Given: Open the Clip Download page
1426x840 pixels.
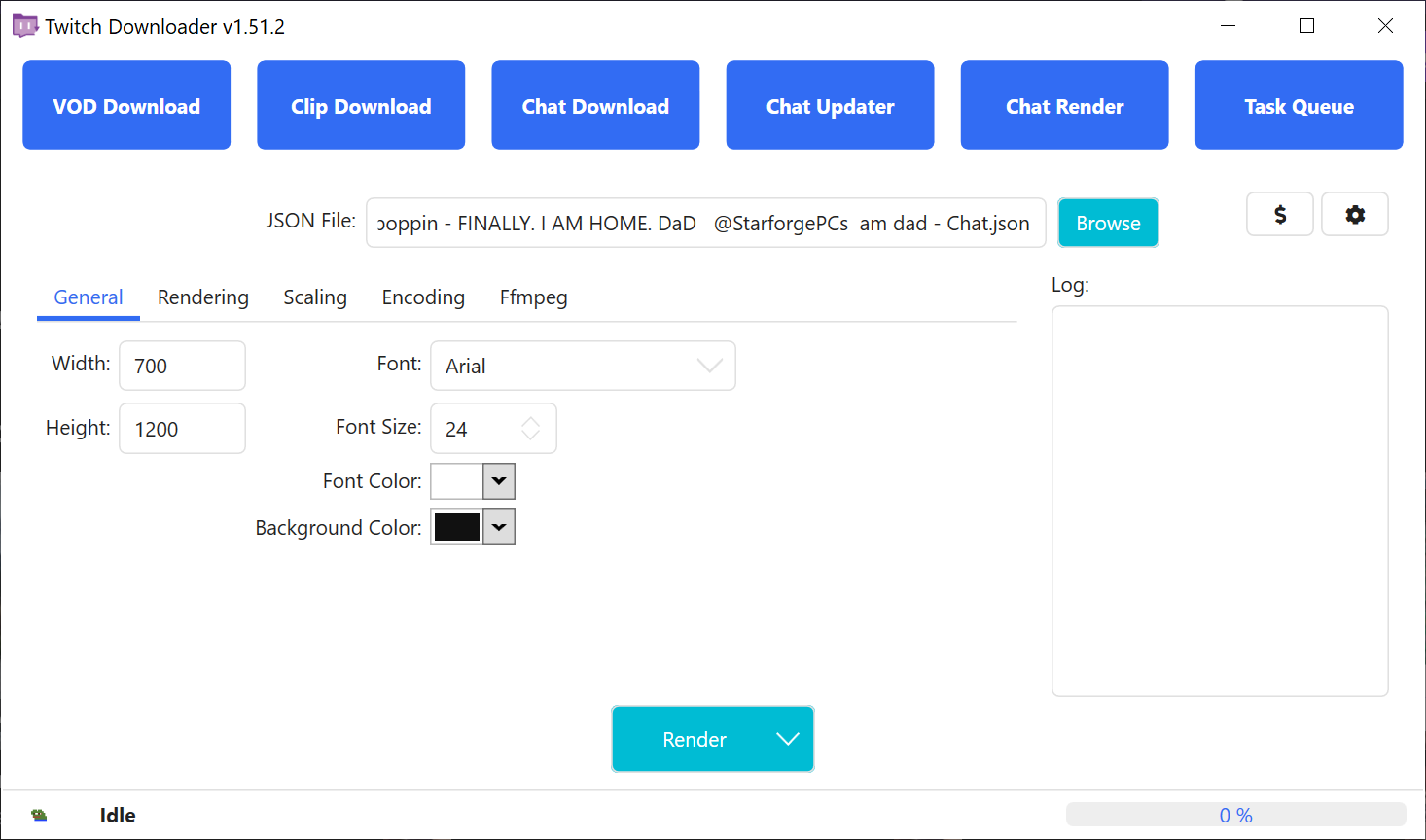Looking at the screenshot, I should pyautogui.click(x=361, y=105).
